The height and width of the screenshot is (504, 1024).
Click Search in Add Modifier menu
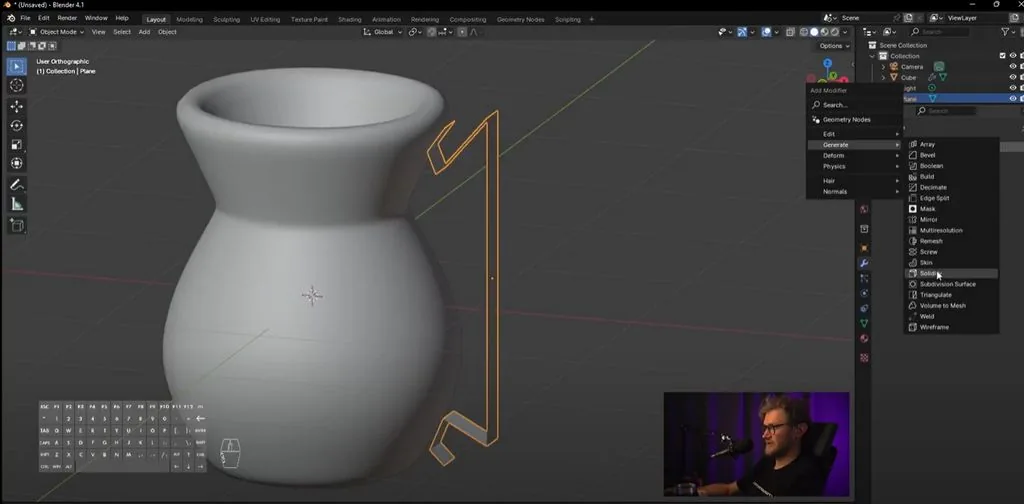click(854, 104)
